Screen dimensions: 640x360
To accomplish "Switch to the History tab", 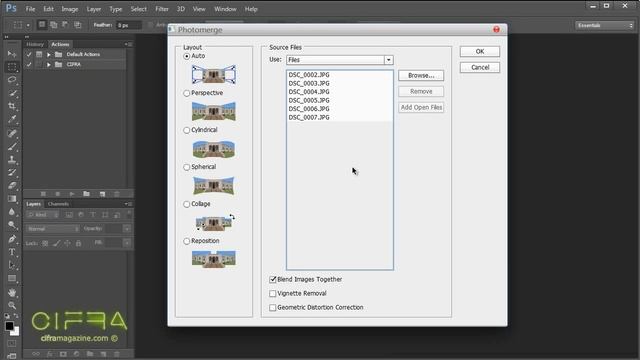I will (x=35, y=44).
